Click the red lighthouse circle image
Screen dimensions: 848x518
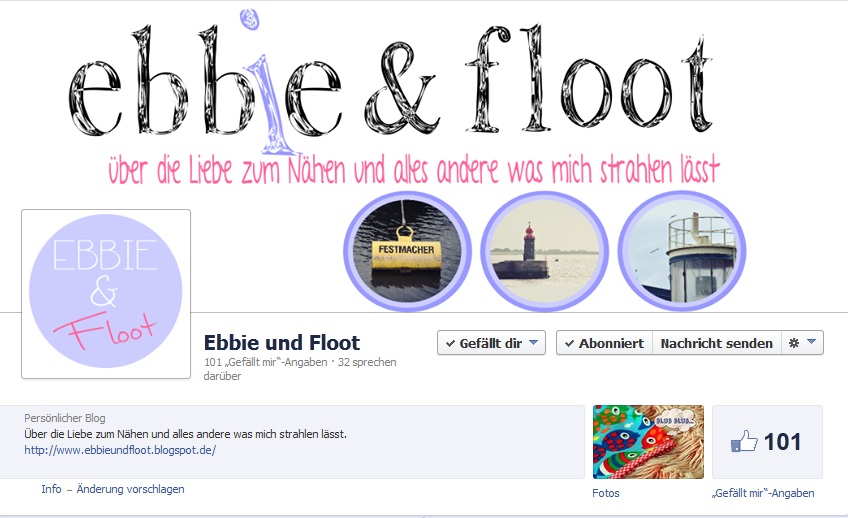click(545, 251)
